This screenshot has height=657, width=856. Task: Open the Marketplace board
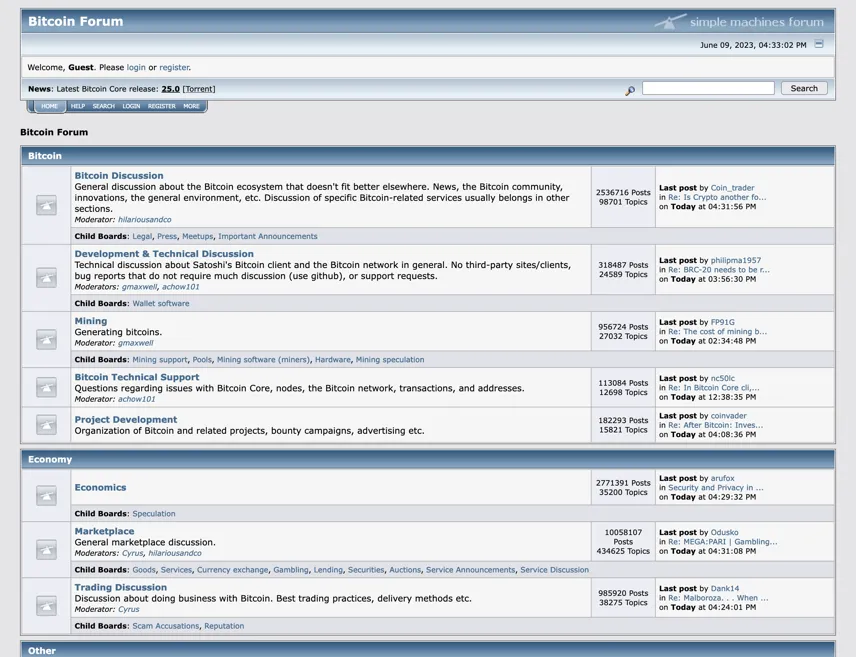click(x=104, y=531)
